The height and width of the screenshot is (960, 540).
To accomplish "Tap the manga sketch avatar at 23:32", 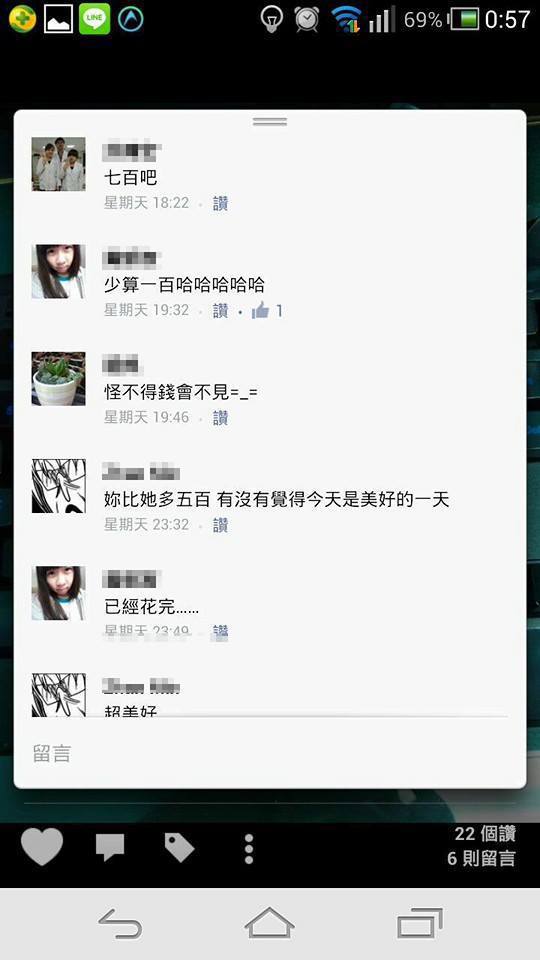I will click(58, 486).
